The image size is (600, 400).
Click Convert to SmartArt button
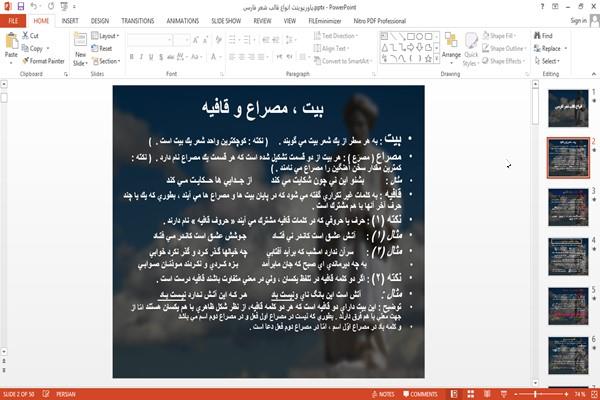tap(343, 61)
